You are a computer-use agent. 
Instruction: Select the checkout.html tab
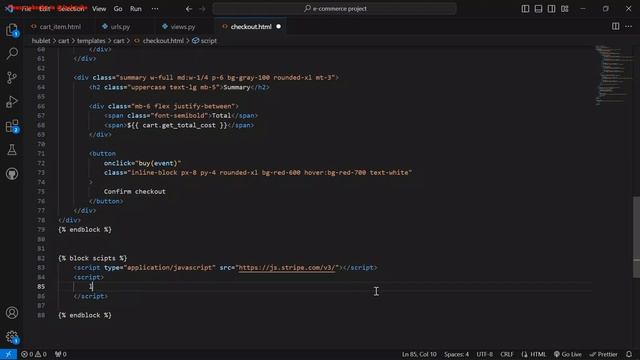251,27
